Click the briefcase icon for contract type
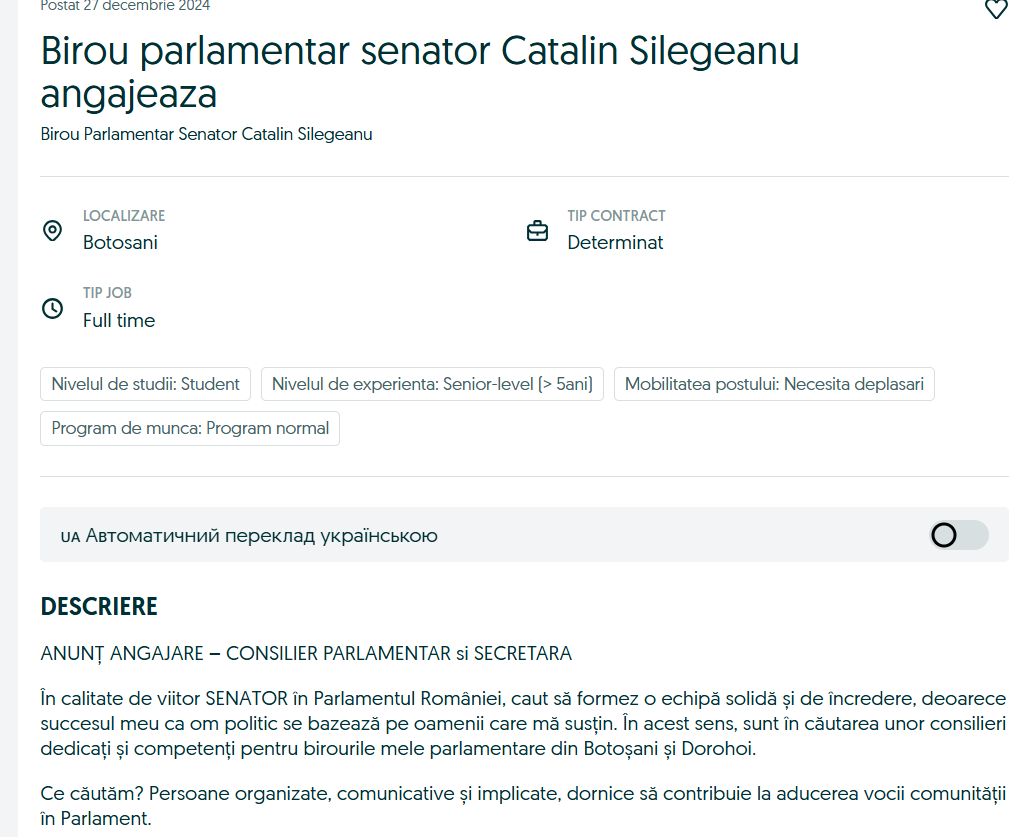The width and height of the screenshot is (1032, 837). coord(537,231)
